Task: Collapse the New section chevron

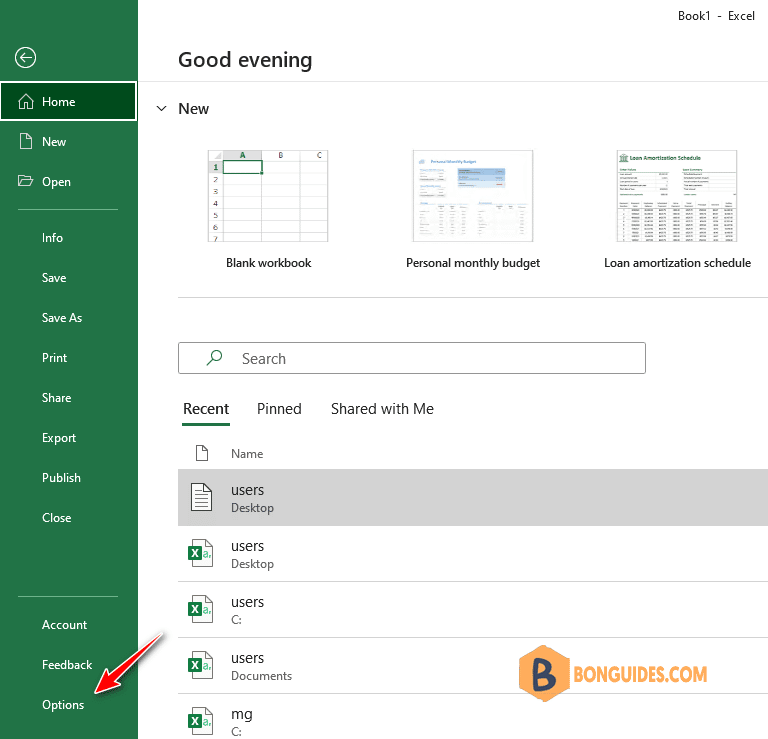Action: (161, 108)
